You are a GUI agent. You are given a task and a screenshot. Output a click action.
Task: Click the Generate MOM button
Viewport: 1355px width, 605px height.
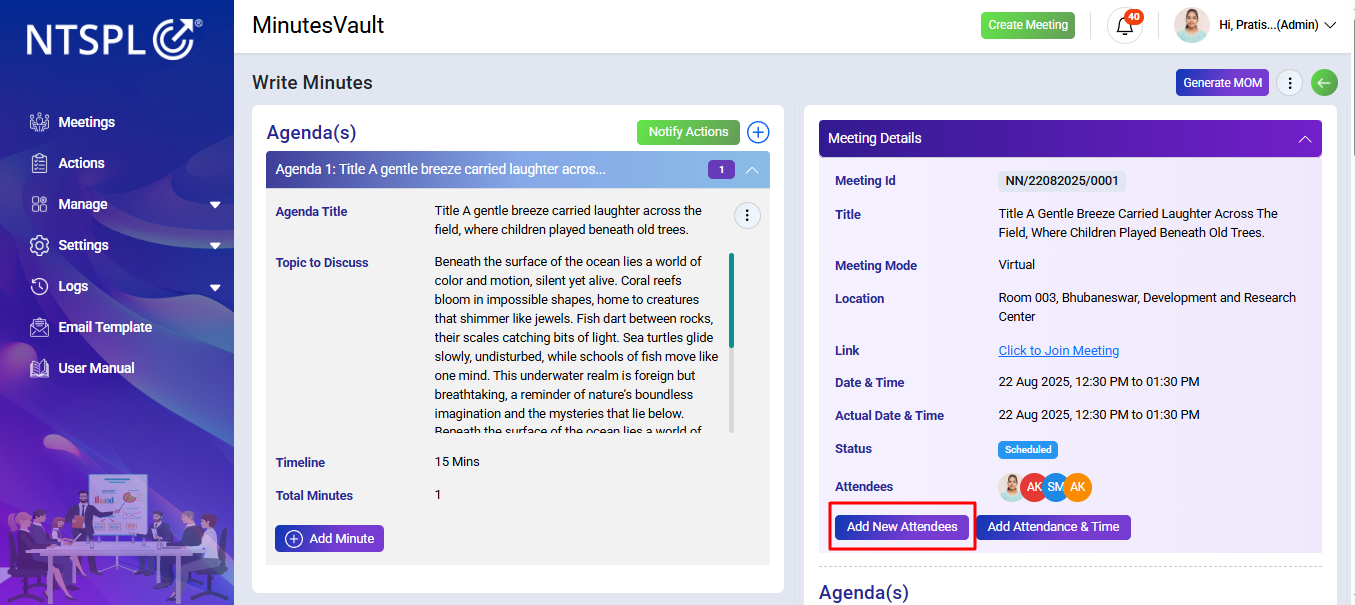(1222, 83)
